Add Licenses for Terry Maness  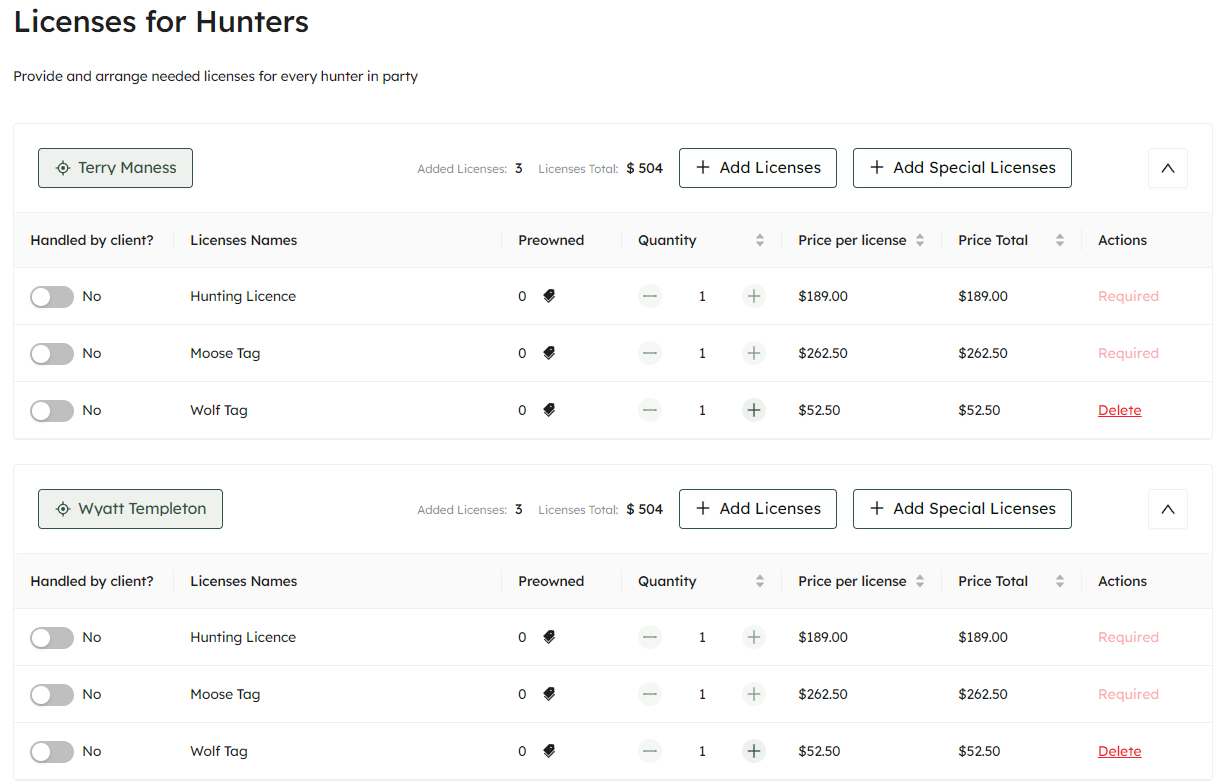click(758, 168)
